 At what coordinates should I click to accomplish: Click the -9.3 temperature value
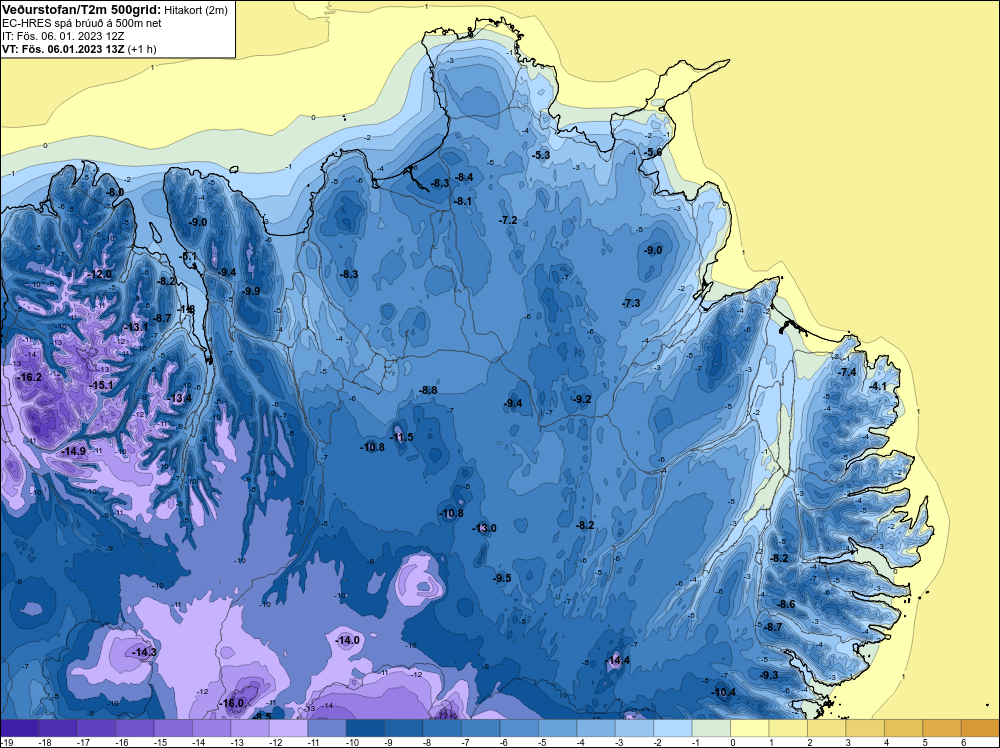coord(770,675)
